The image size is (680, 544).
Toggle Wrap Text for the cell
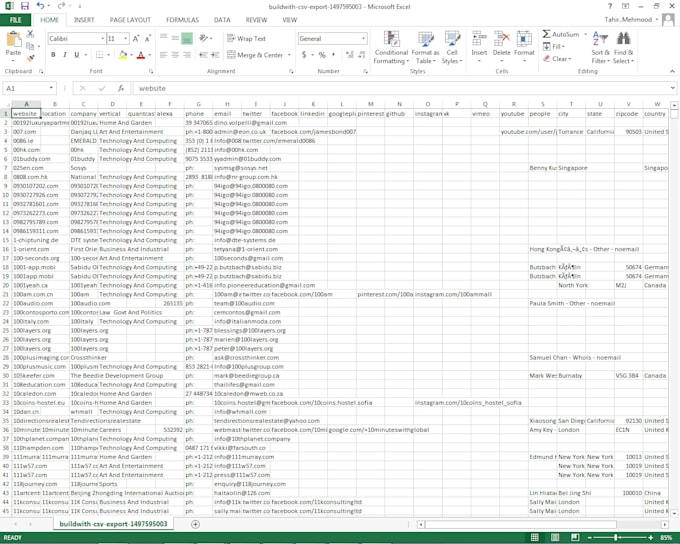(x=245, y=39)
